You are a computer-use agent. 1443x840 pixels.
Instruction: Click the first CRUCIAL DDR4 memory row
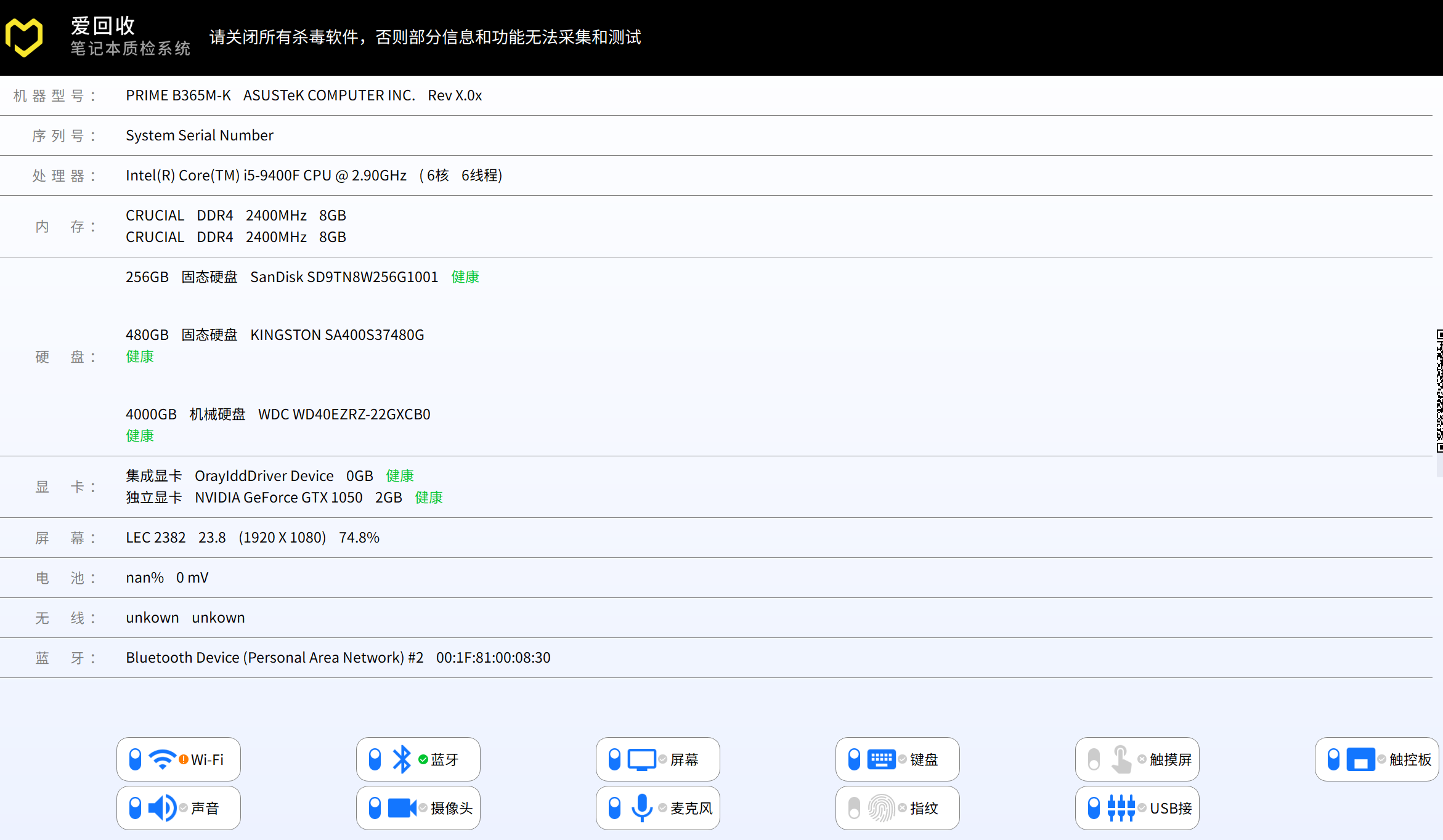click(236, 216)
